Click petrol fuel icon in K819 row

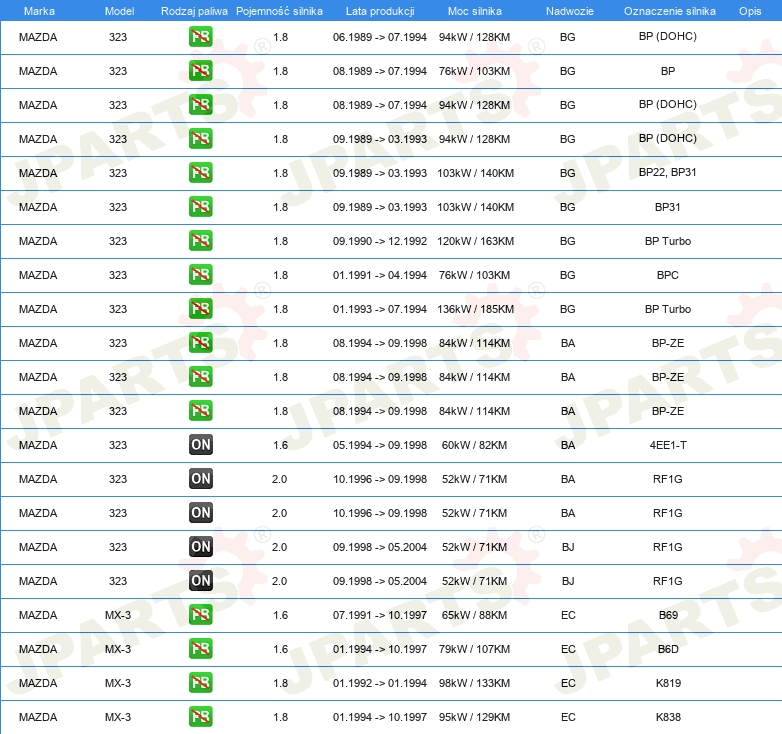point(200,682)
